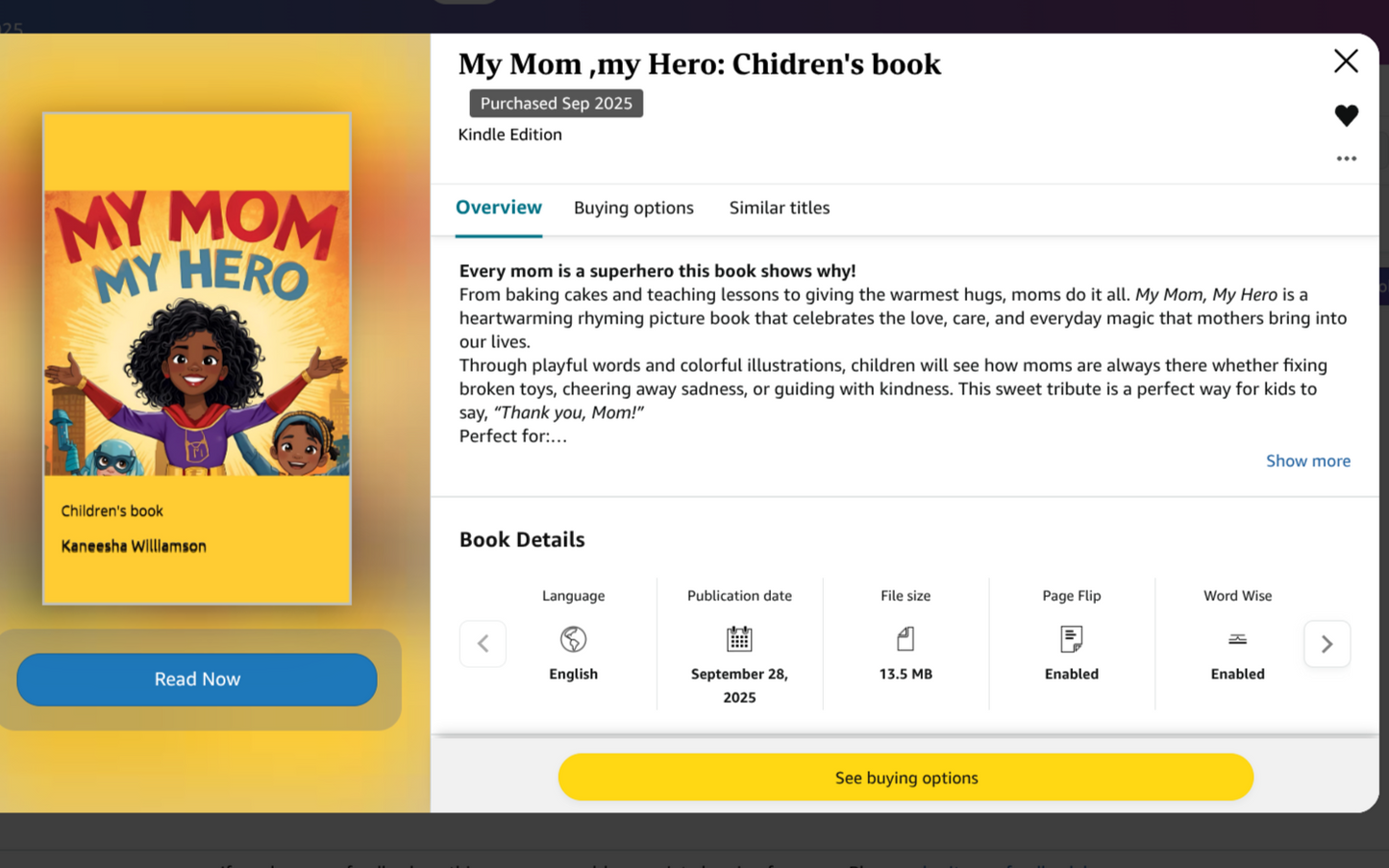Click the Page Flip icon

[1071, 637]
